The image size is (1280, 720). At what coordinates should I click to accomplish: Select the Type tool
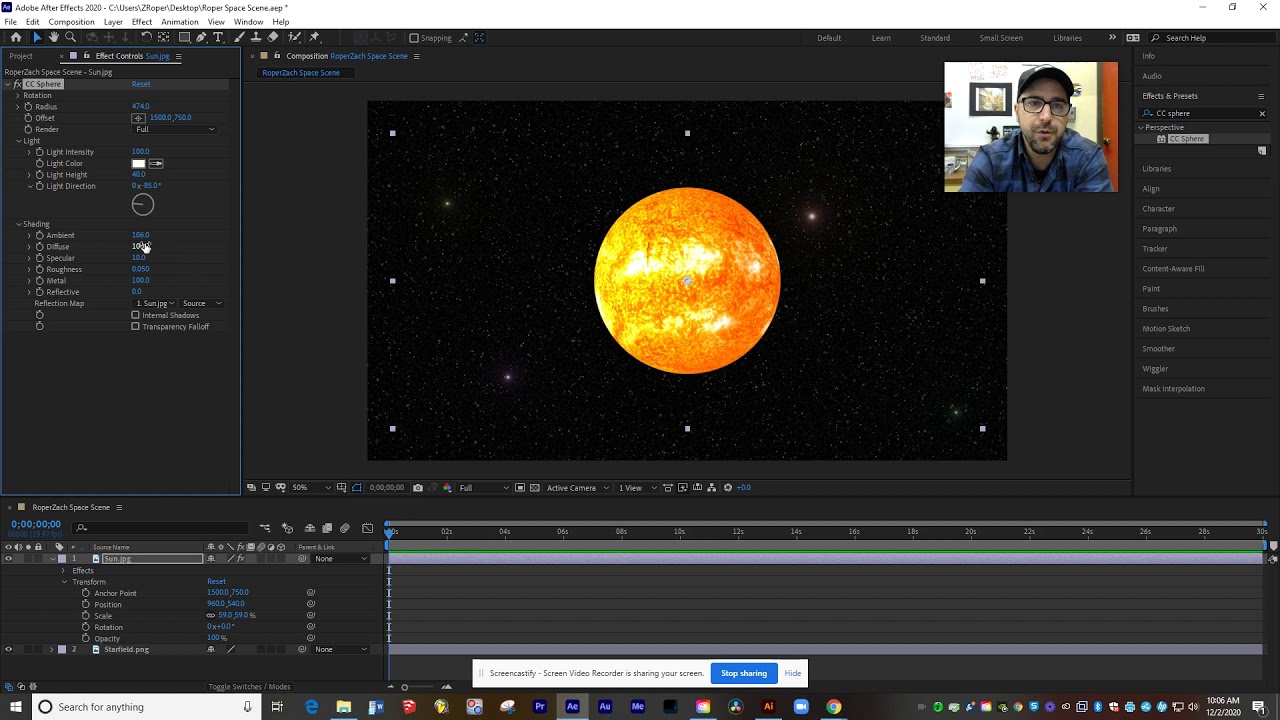218,38
